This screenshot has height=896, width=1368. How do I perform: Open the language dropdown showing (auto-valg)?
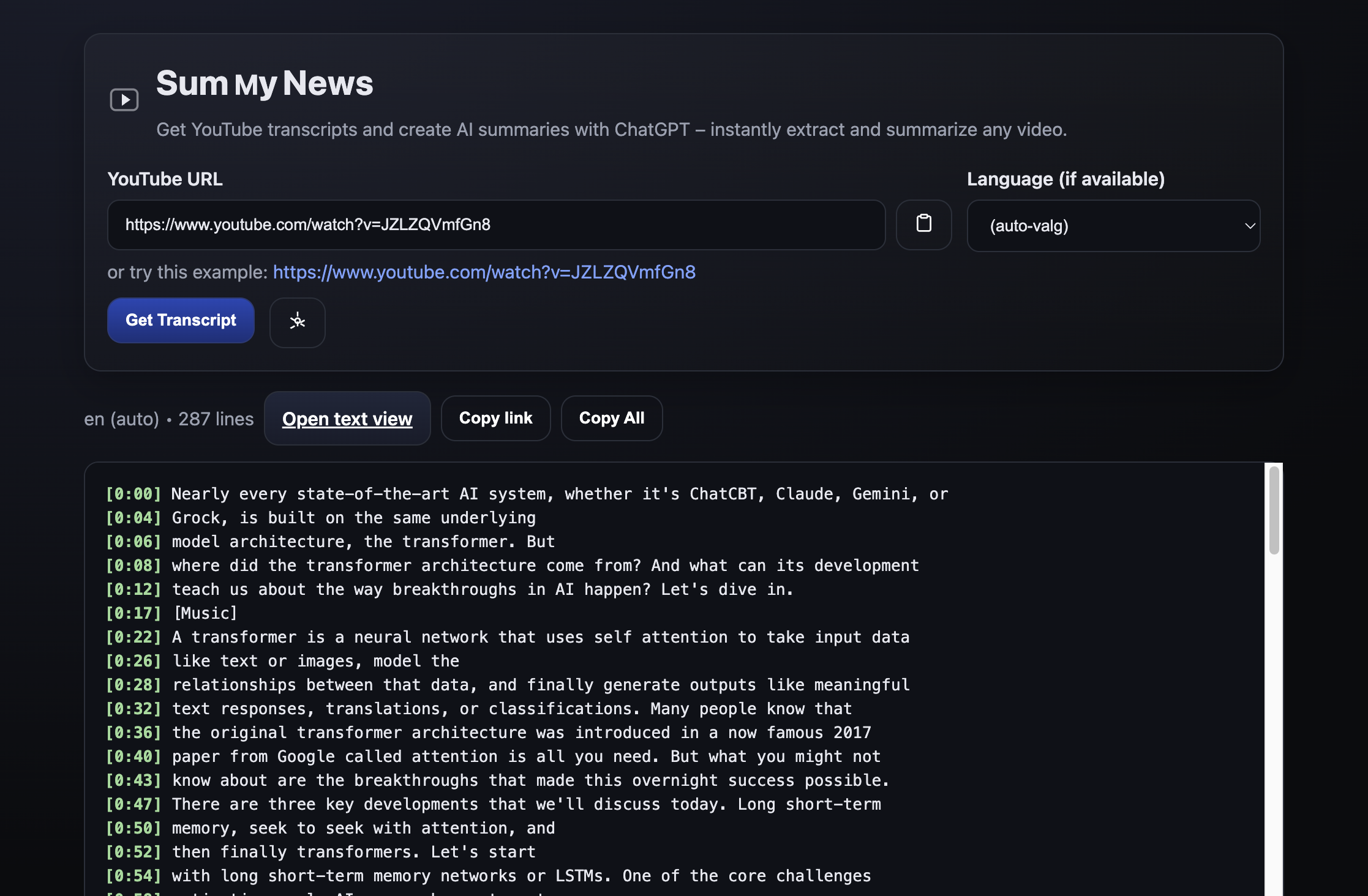click(1113, 226)
